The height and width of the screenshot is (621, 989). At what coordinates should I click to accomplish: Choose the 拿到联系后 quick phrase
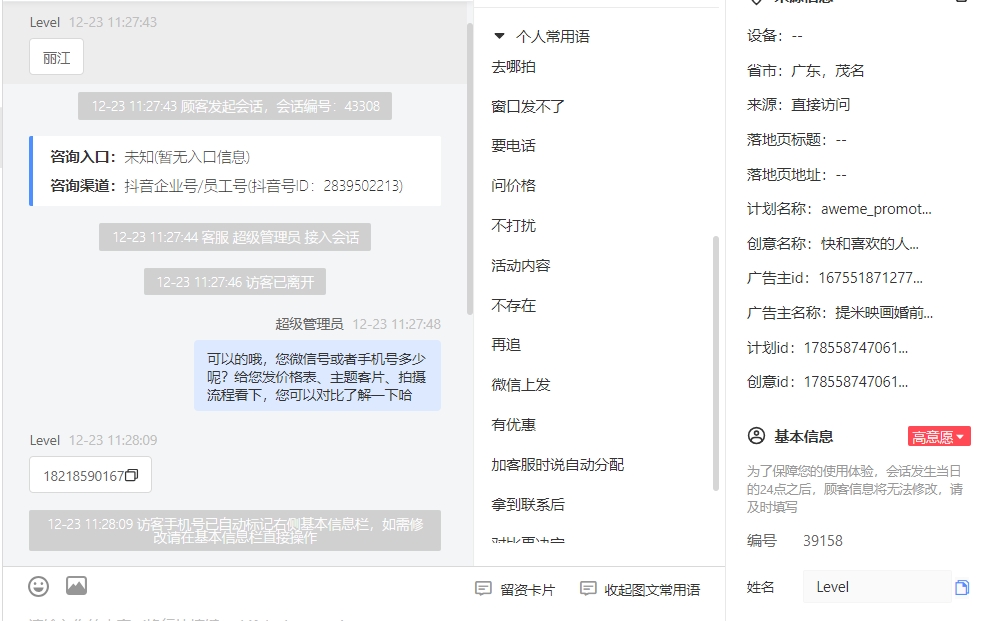pos(528,504)
